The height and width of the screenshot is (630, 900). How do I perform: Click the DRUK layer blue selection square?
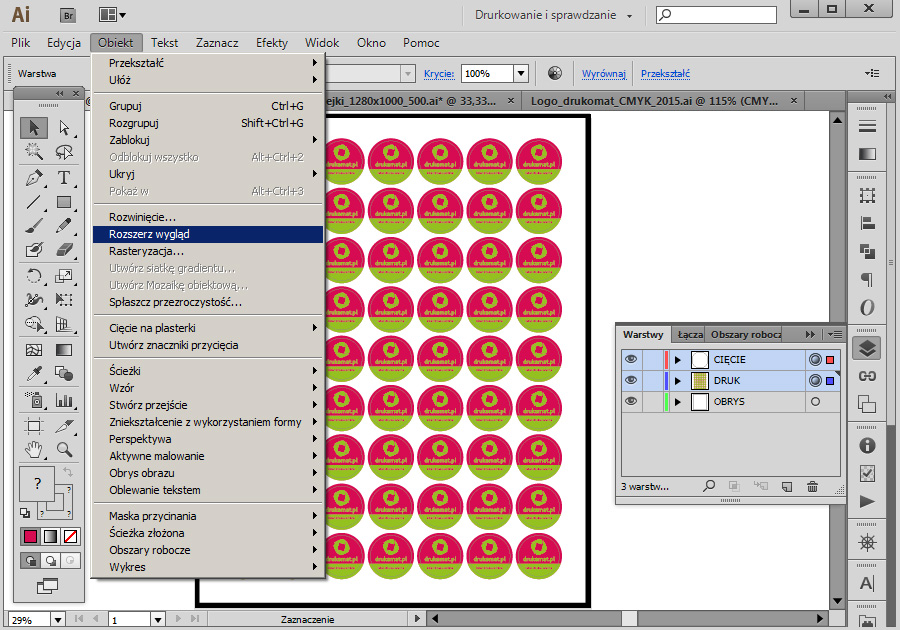(x=829, y=380)
